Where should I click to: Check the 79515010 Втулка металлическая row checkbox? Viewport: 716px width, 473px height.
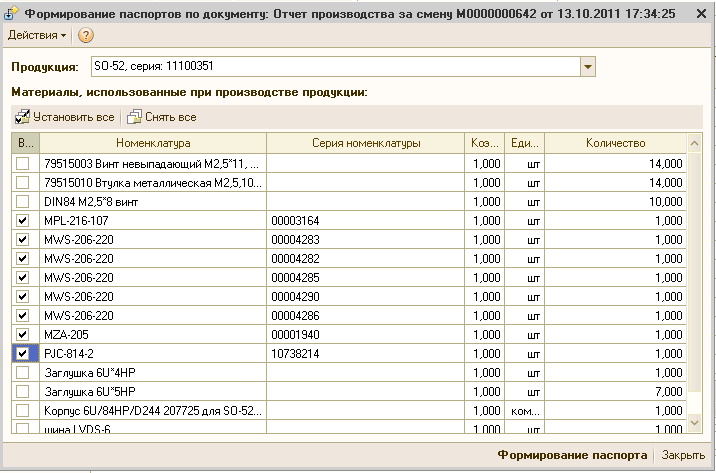point(22,183)
